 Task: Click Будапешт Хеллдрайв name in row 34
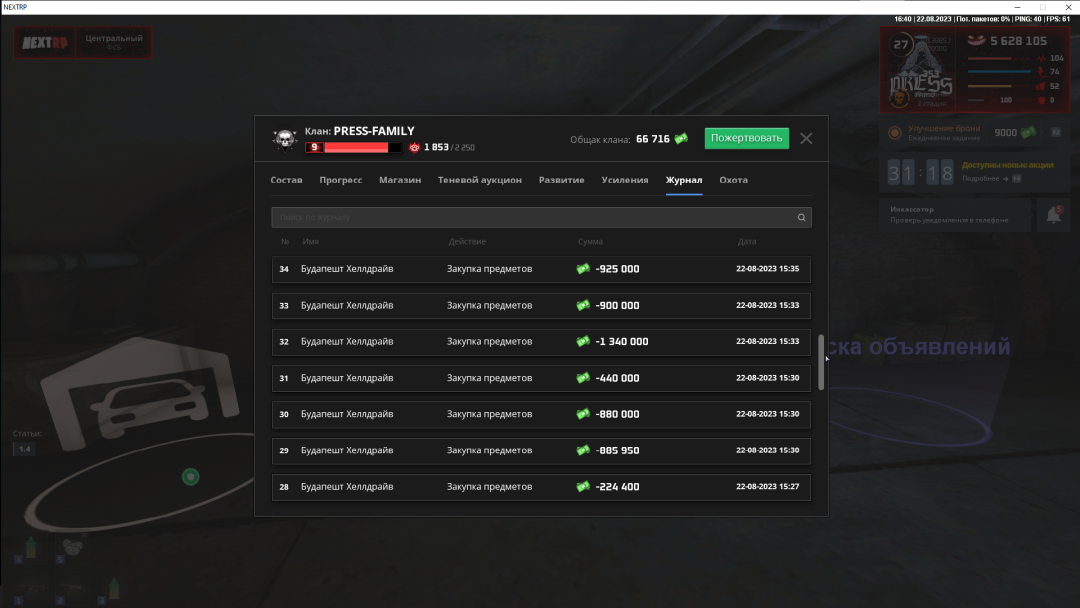[x=347, y=269]
